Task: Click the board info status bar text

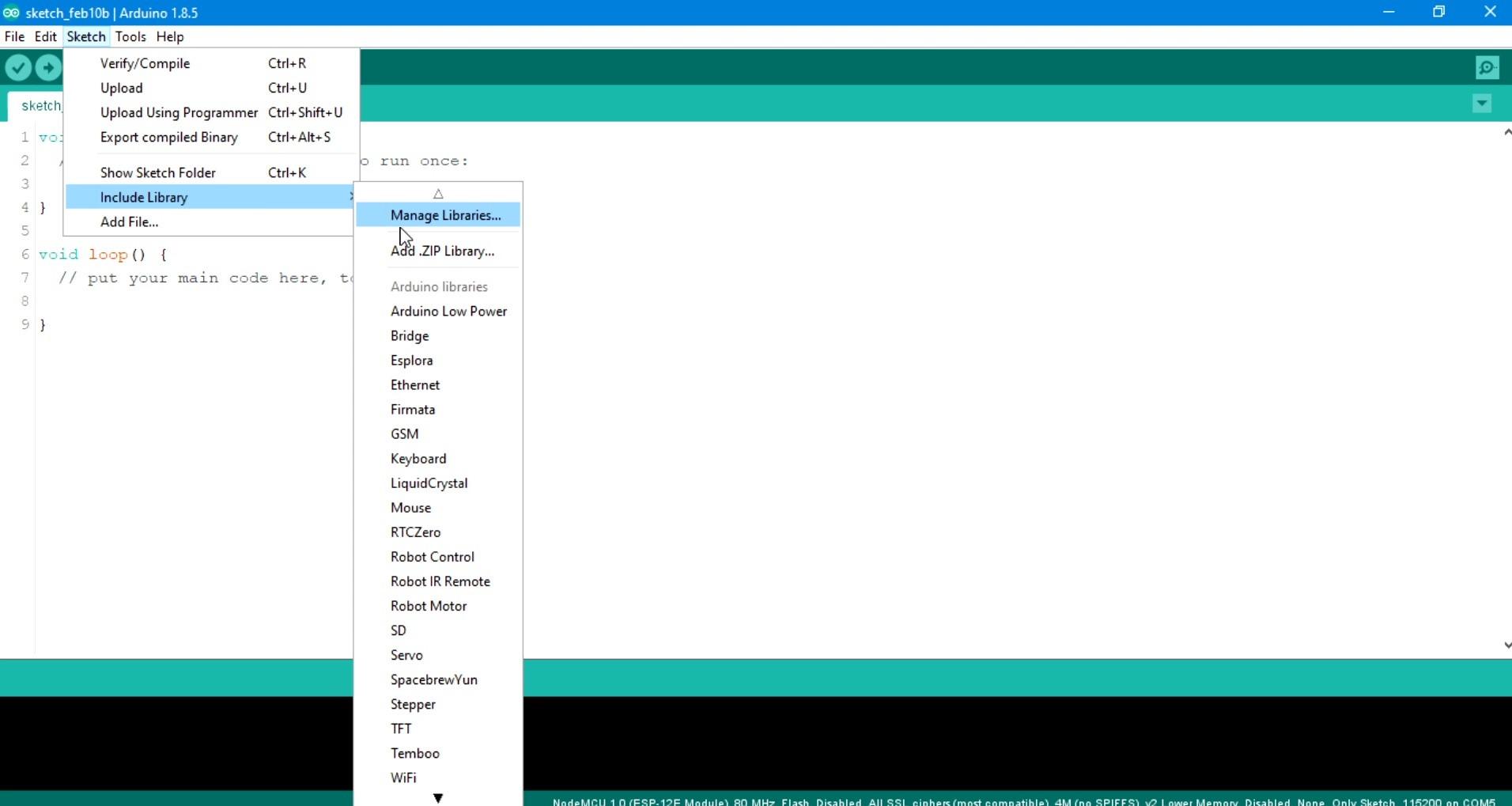Action: (1024, 801)
